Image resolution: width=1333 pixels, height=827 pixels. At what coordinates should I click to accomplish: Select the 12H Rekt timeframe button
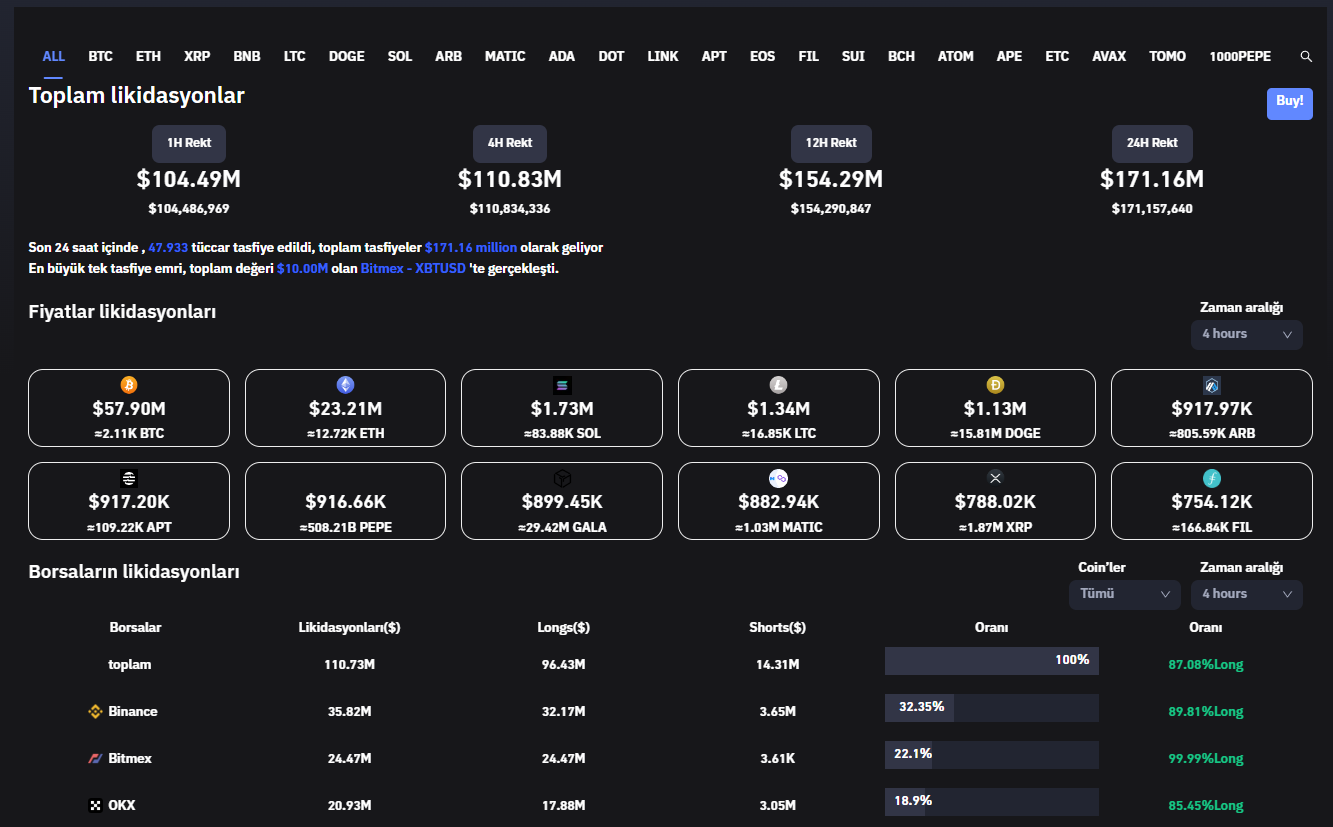831,143
